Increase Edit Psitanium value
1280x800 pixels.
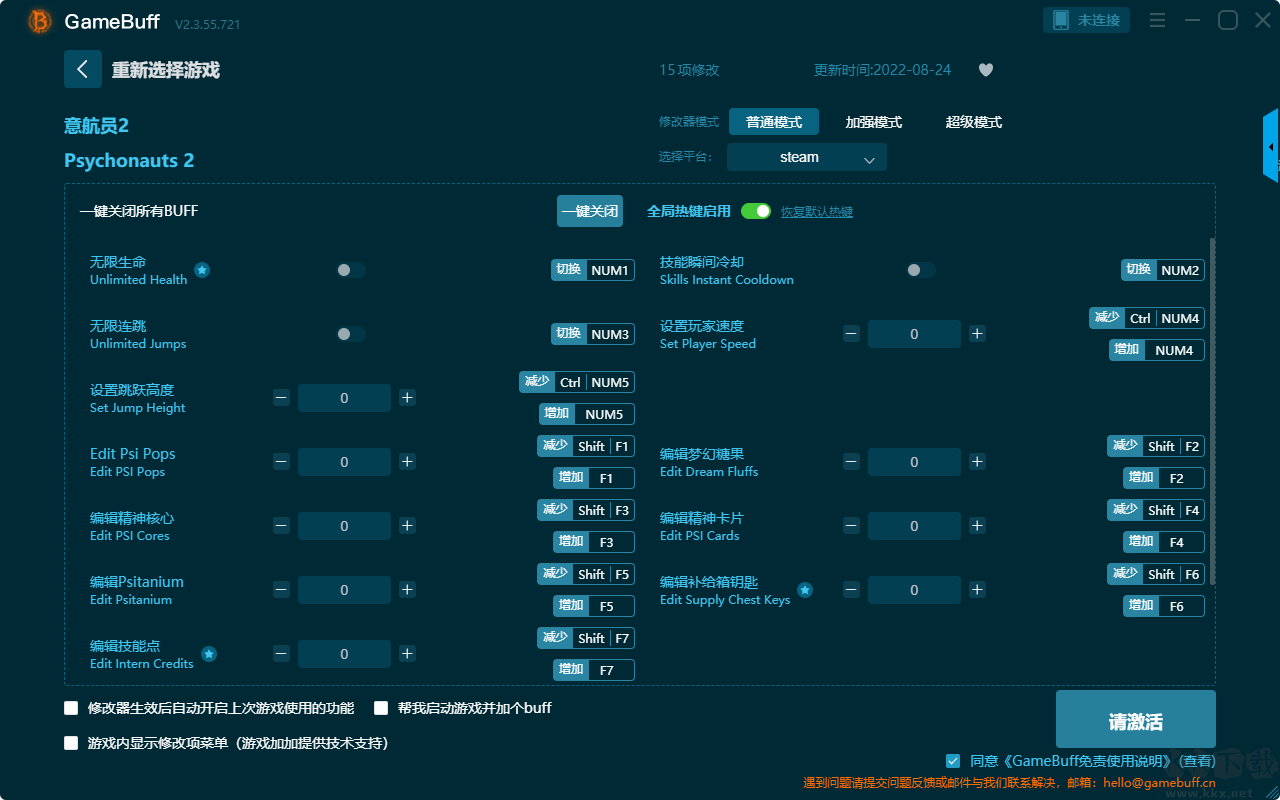(407, 590)
